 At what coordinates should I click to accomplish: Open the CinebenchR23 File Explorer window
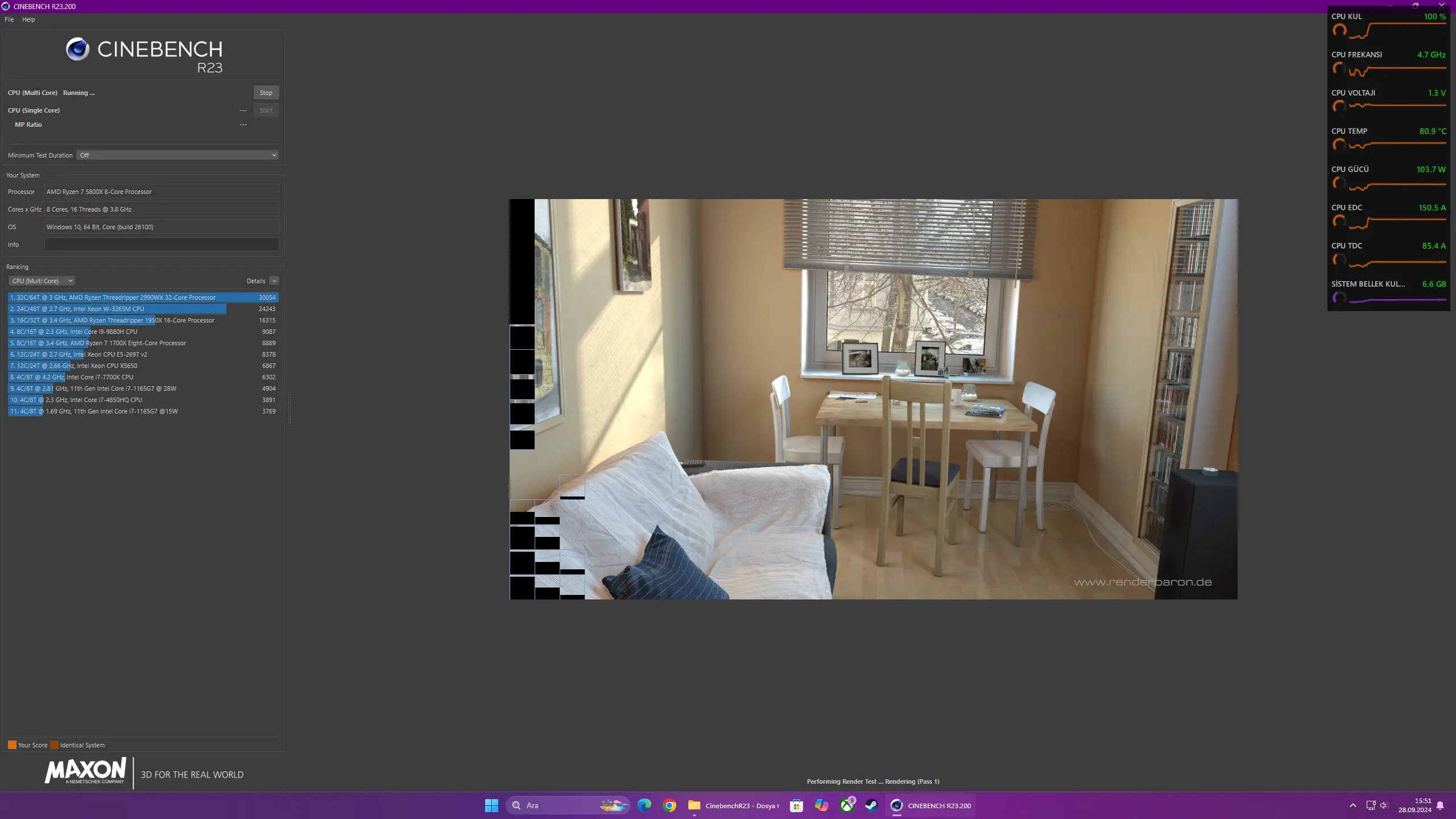click(x=734, y=805)
